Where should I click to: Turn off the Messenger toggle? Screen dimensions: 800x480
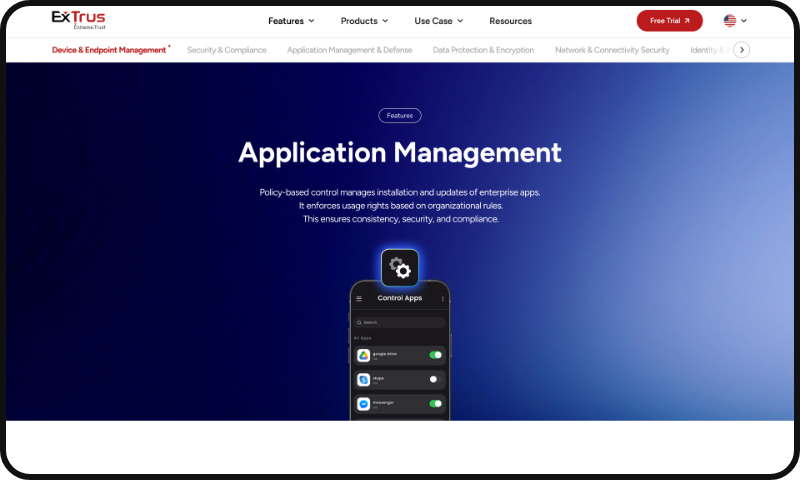click(435, 403)
